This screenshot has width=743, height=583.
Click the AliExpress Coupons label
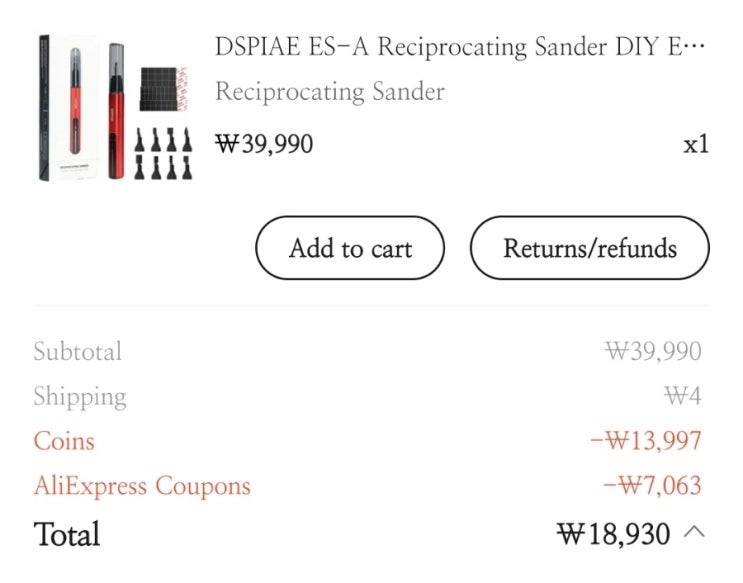(142, 486)
